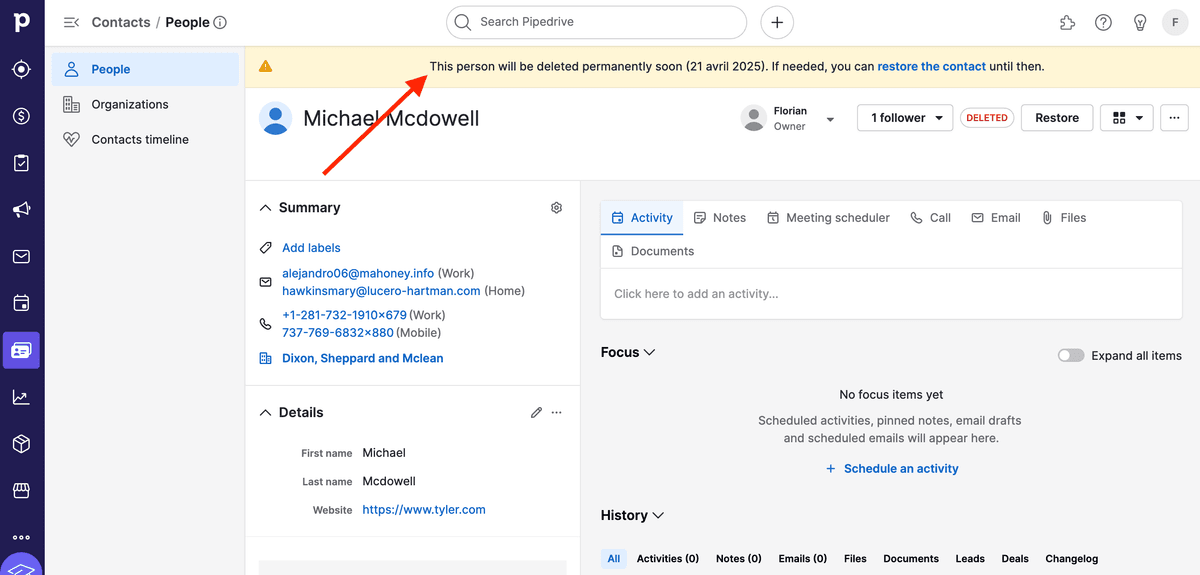Collapse the Summary section
Screen dimensions: 1200x575
click(x=265, y=208)
